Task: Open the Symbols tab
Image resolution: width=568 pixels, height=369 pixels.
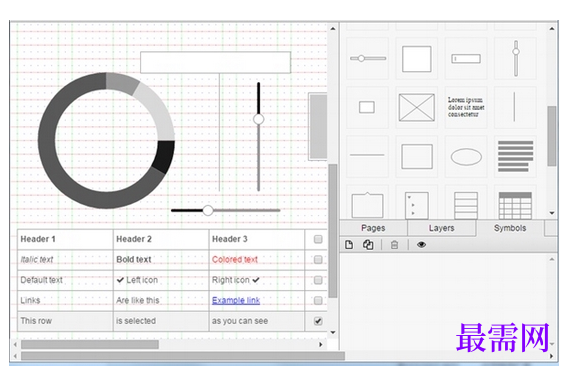Action: pos(510,228)
